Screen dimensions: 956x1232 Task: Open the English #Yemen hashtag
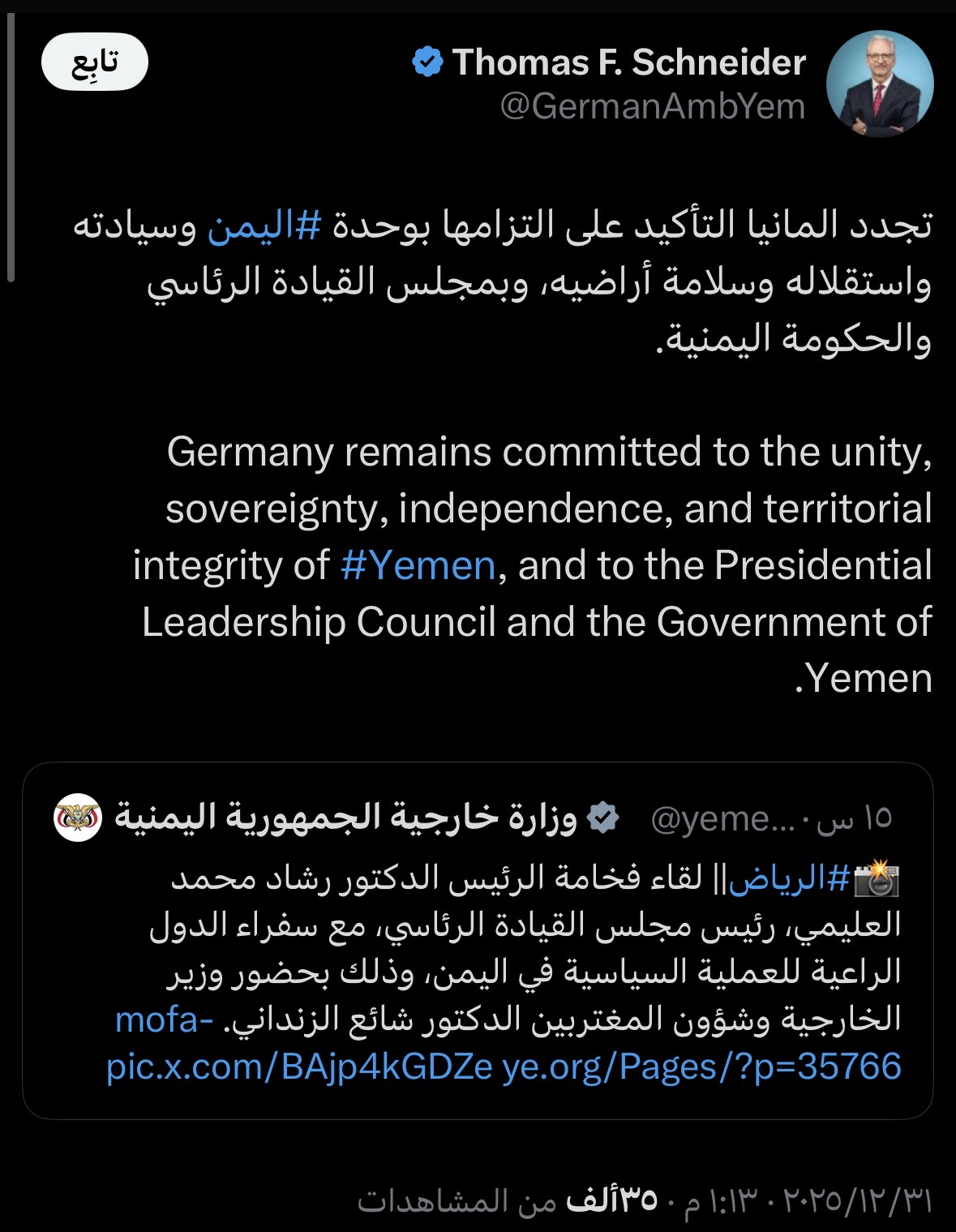[418, 565]
